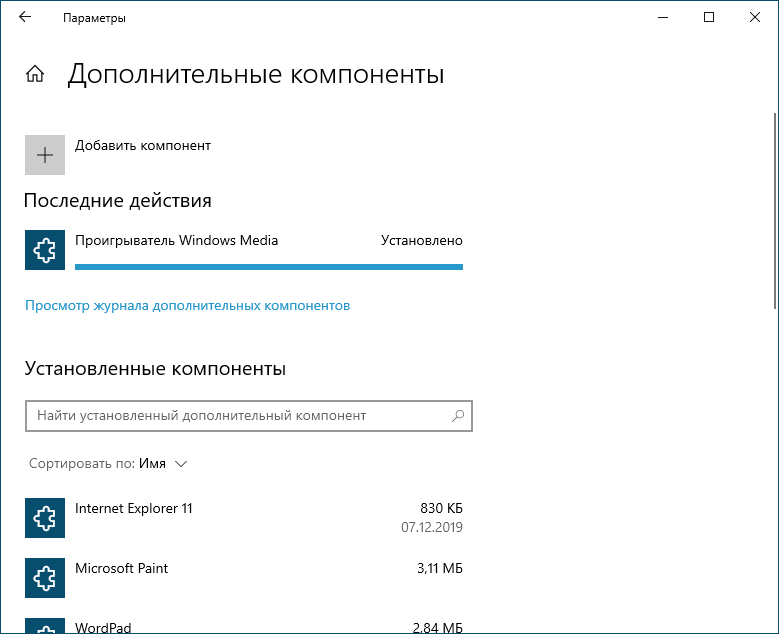Click the plus icon to add a component

(x=45, y=155)
